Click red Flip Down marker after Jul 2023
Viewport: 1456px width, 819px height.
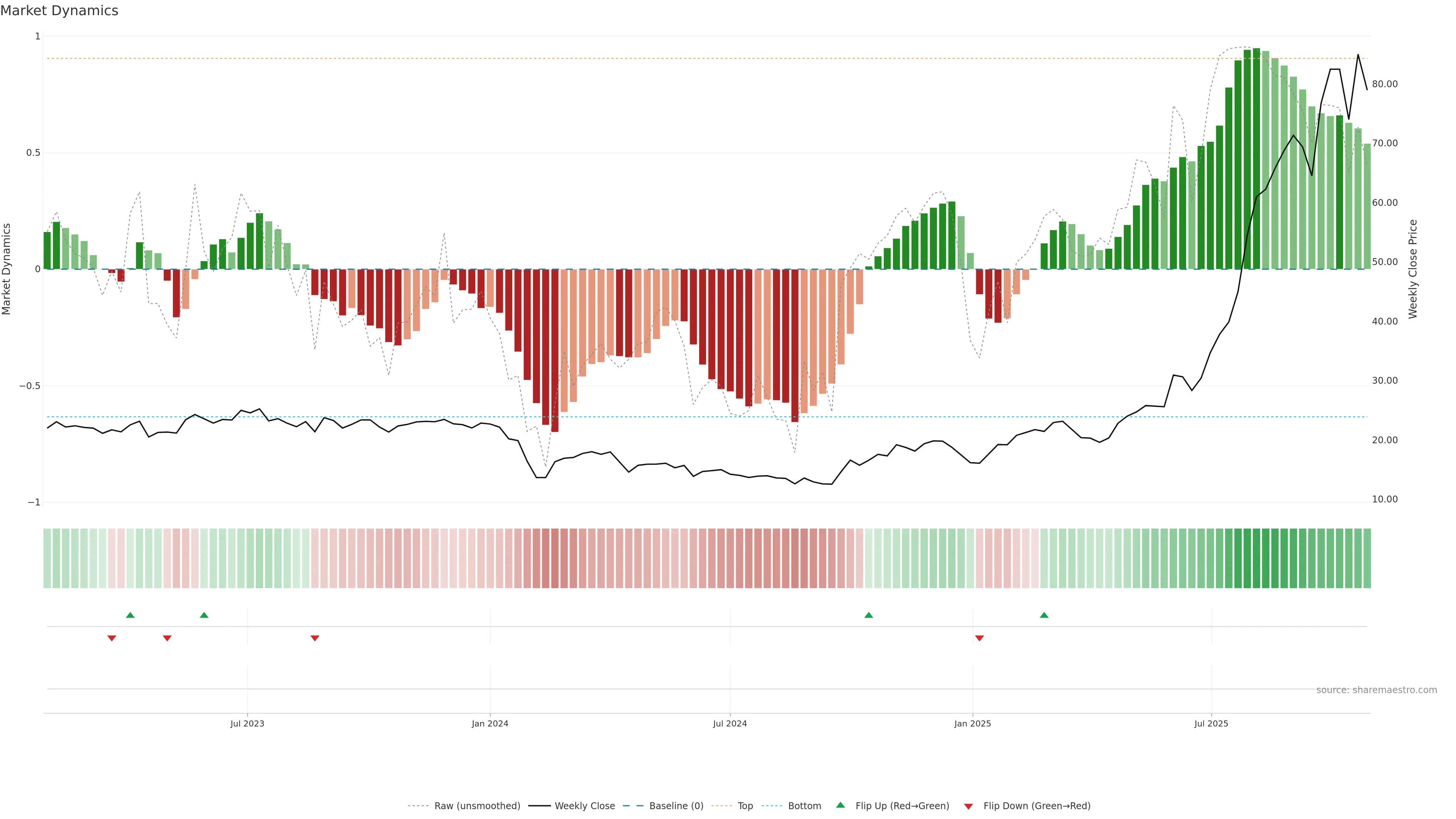click(x=315, y=638)
